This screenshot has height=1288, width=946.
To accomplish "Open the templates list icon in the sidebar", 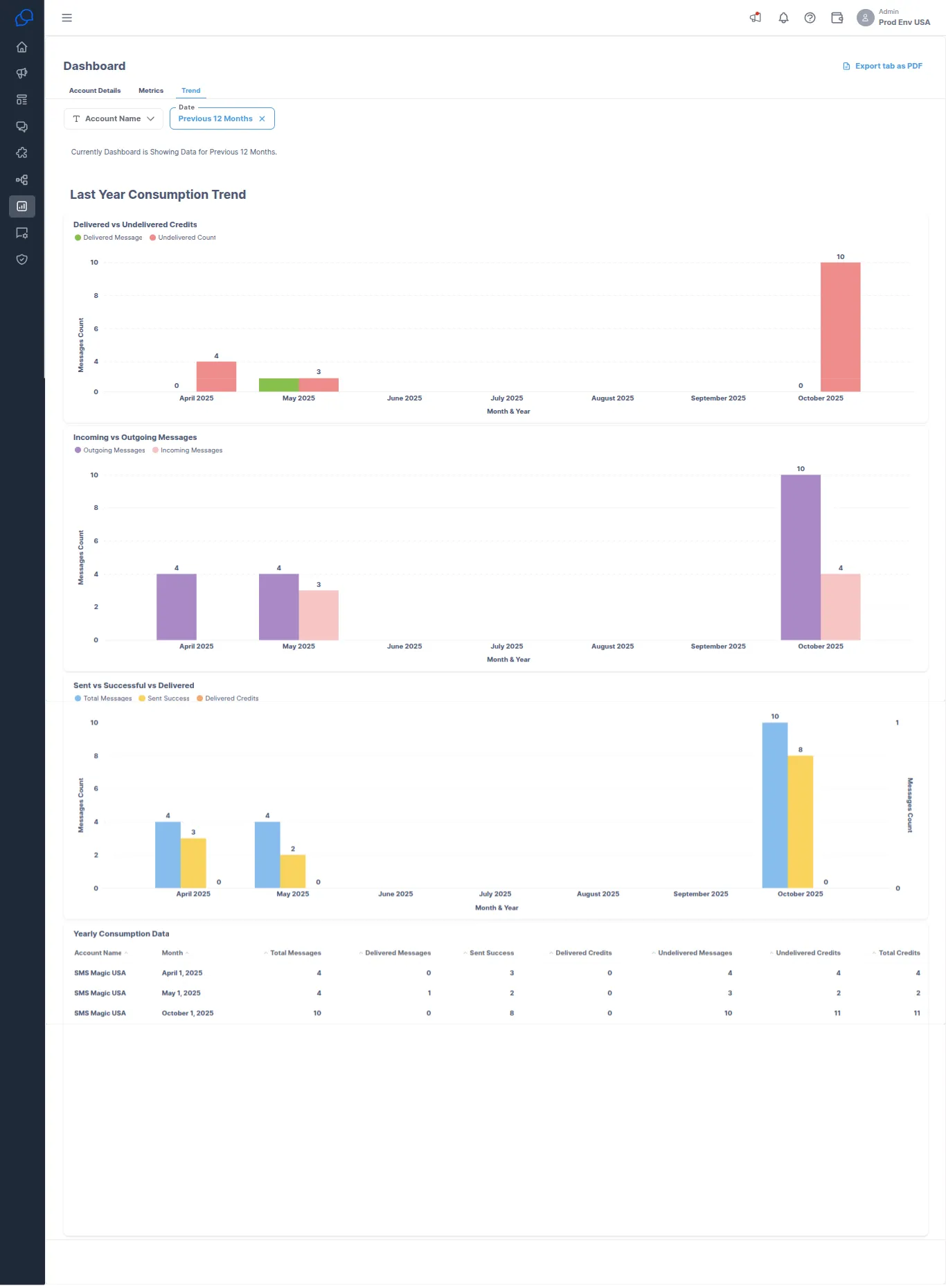I will coord(22,100).
